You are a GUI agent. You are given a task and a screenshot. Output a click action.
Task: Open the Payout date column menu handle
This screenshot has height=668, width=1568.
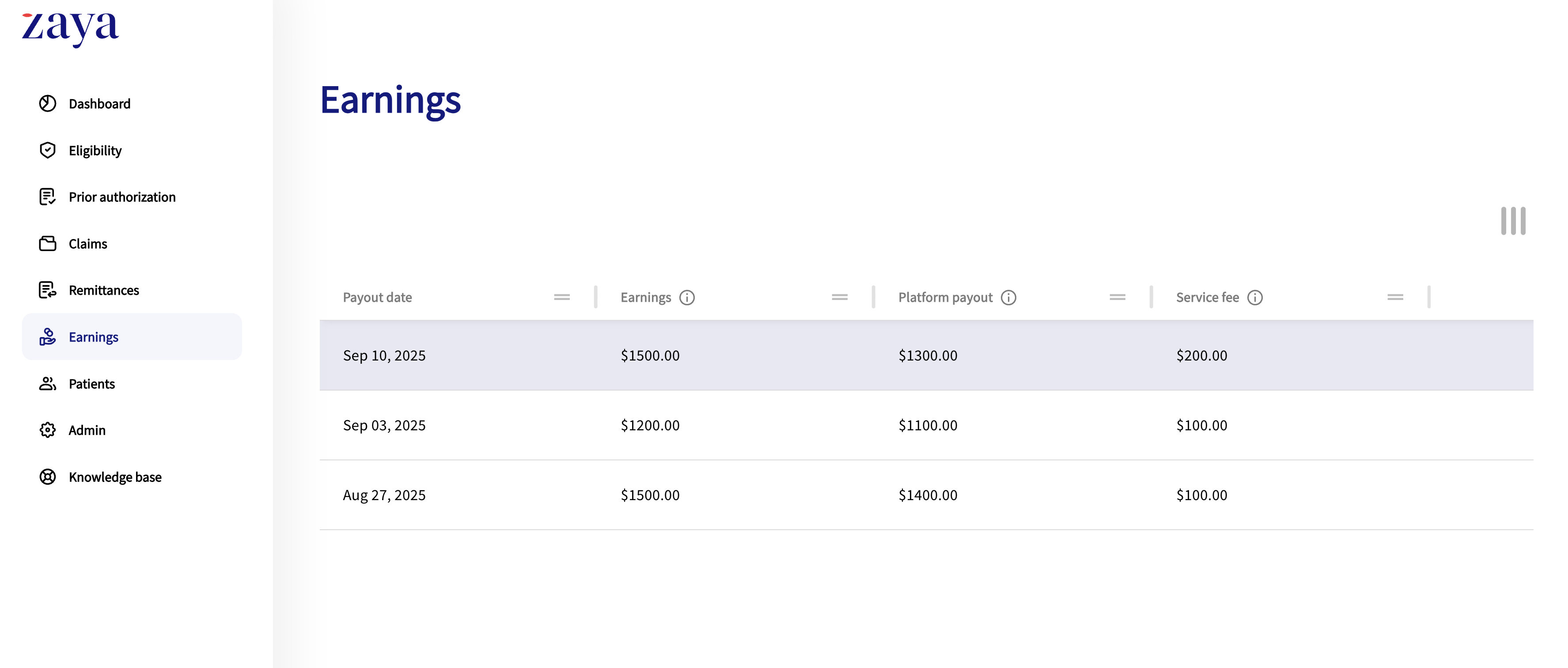pyautogui.click(x=561, y=297)
